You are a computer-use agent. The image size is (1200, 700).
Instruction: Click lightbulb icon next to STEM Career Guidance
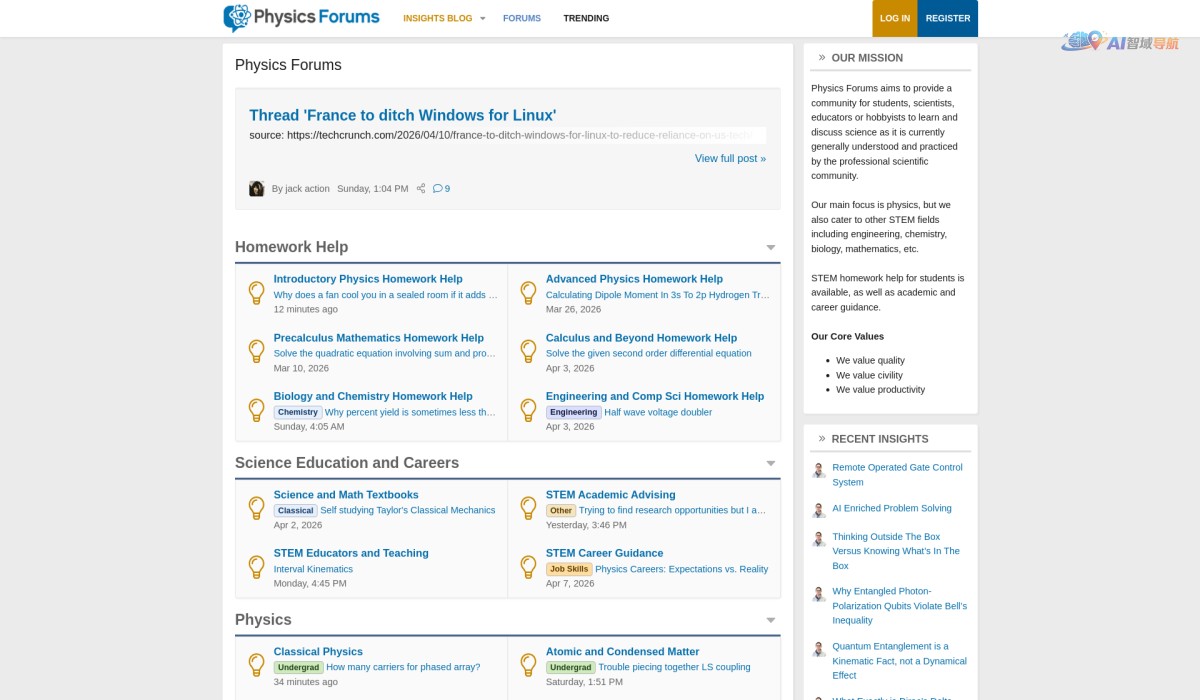[x=528, y=567]
